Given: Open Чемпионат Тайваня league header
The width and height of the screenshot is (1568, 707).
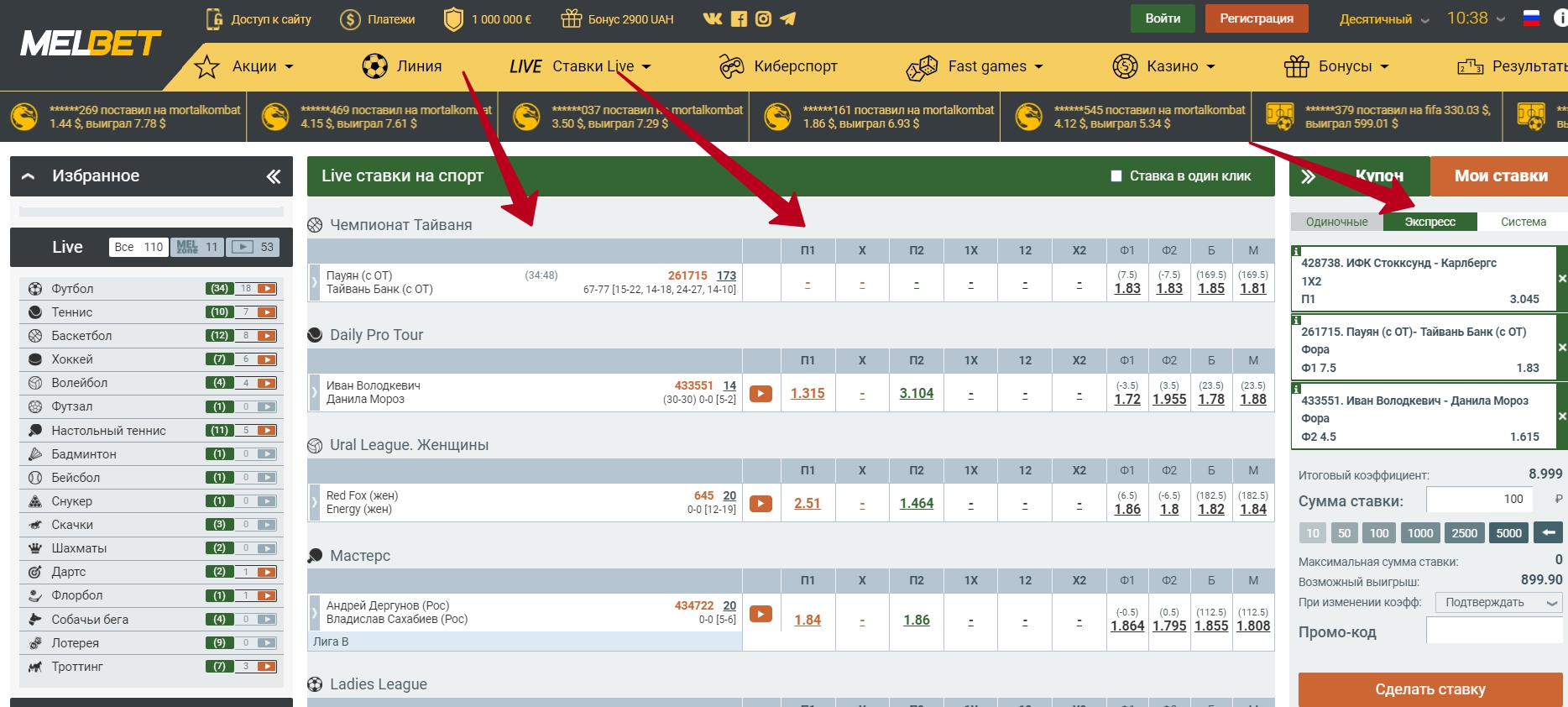Looking at the screenshot, I should coord(400,225).
